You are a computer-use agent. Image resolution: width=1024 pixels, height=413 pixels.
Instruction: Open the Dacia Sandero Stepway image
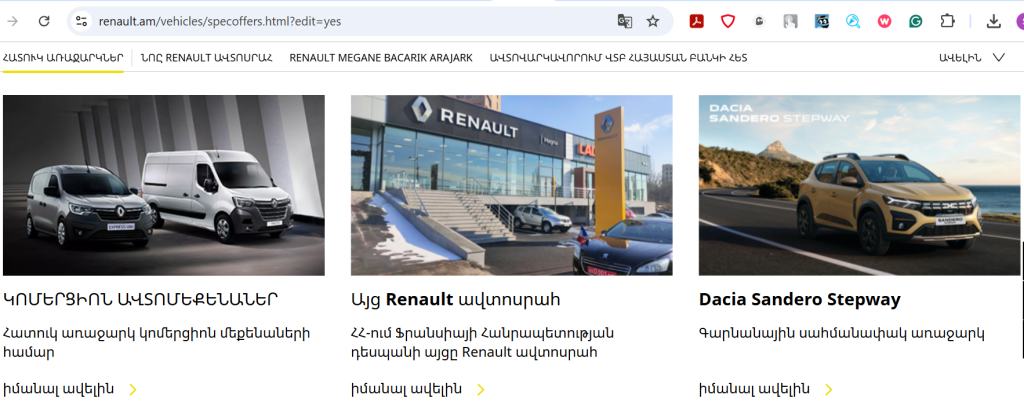coord(859,186)
